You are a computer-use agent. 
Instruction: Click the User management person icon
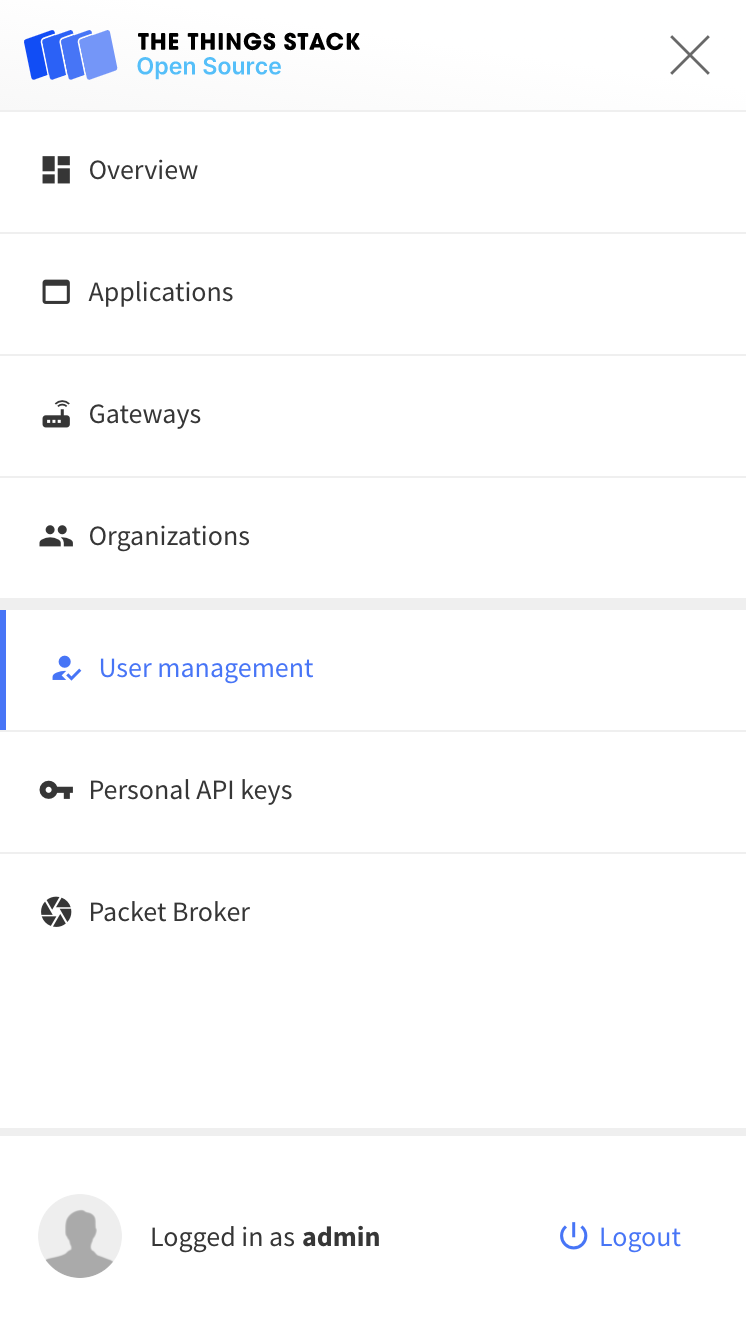pos(65,667)
